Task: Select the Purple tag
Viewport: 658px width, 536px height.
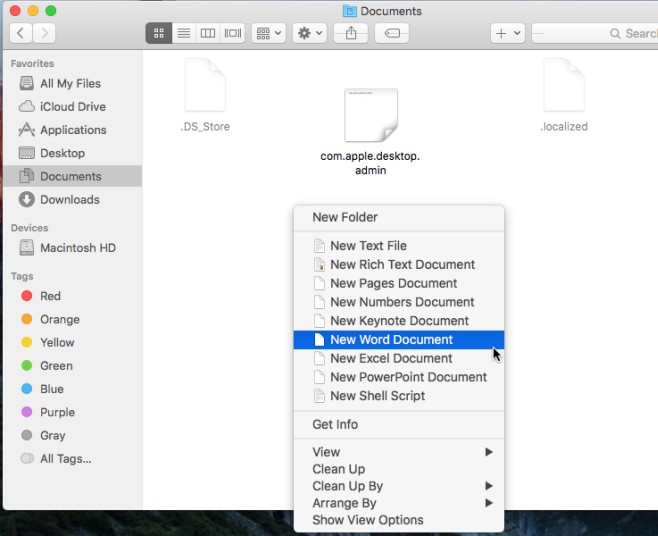Action: pyautogui.click(x=72, y=412)
